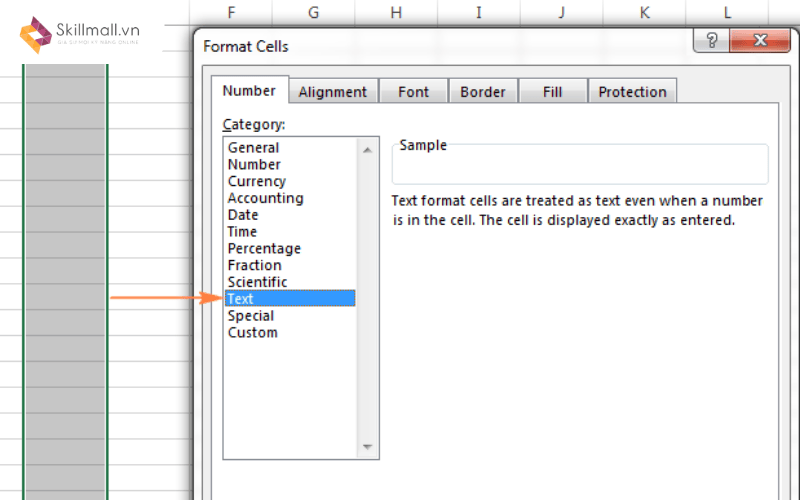The width and height of the screenshot is (800, 500).
Task: Close the Format Cells dialog
Action: tap(760, 40)
